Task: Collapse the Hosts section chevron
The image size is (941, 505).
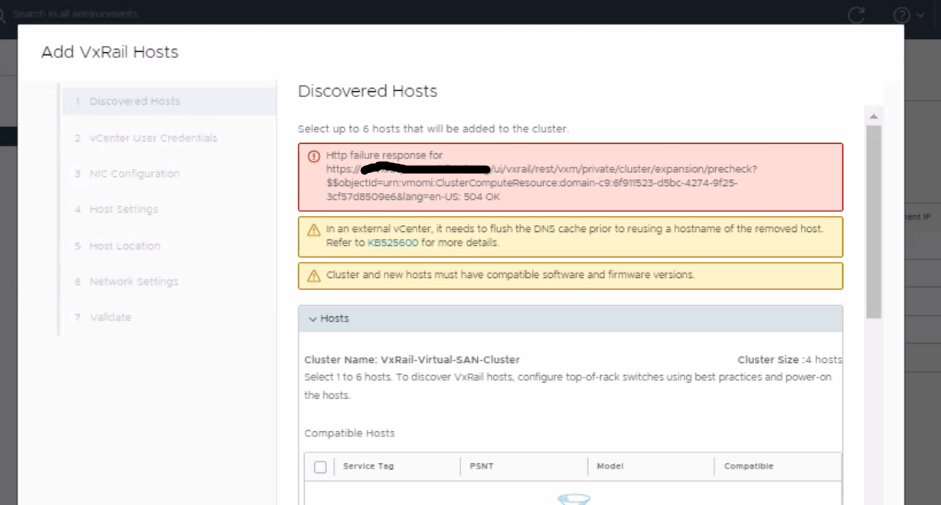Action: click(312, 319)
